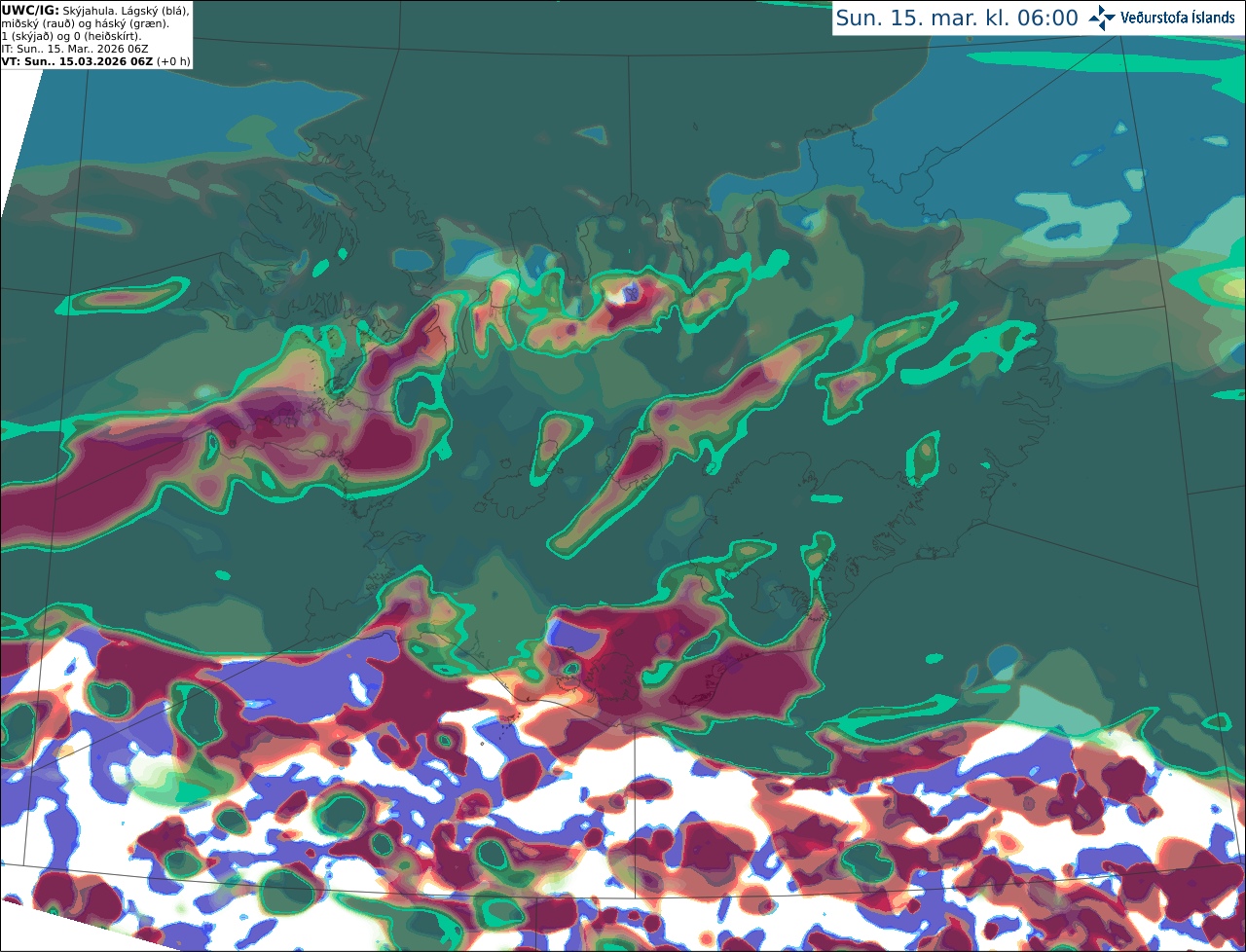Screen dimensions: 1246x952
Task: Click the Veðurstofa Íslands logo icon
Action: click(x=1102, y=18)
